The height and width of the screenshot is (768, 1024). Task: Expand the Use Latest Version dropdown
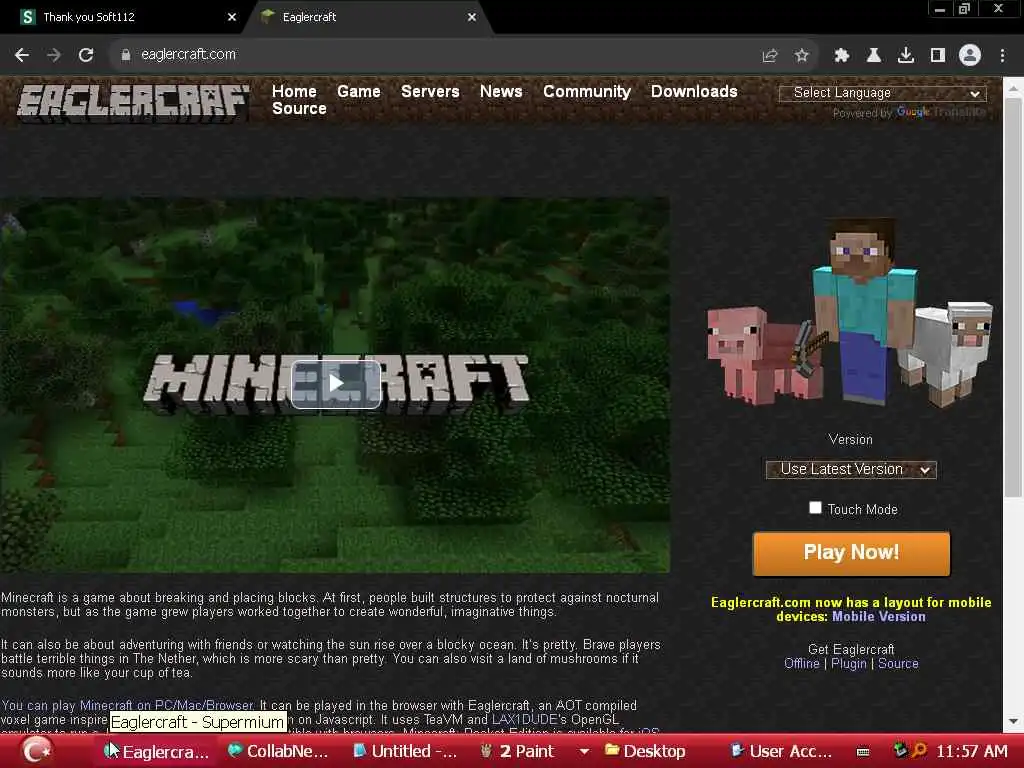point(851,470)
